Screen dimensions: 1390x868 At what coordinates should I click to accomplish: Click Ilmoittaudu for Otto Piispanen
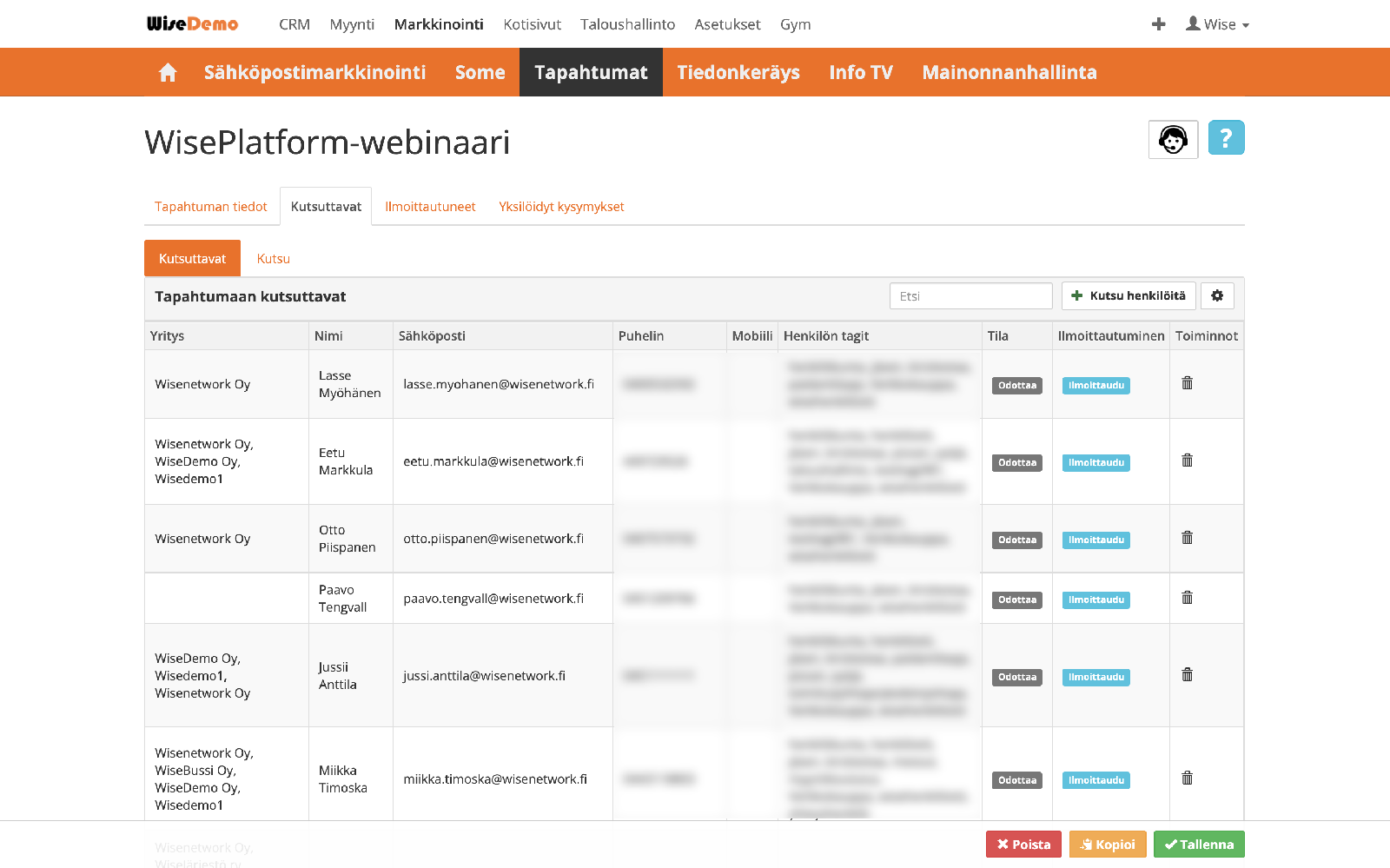1096,540
